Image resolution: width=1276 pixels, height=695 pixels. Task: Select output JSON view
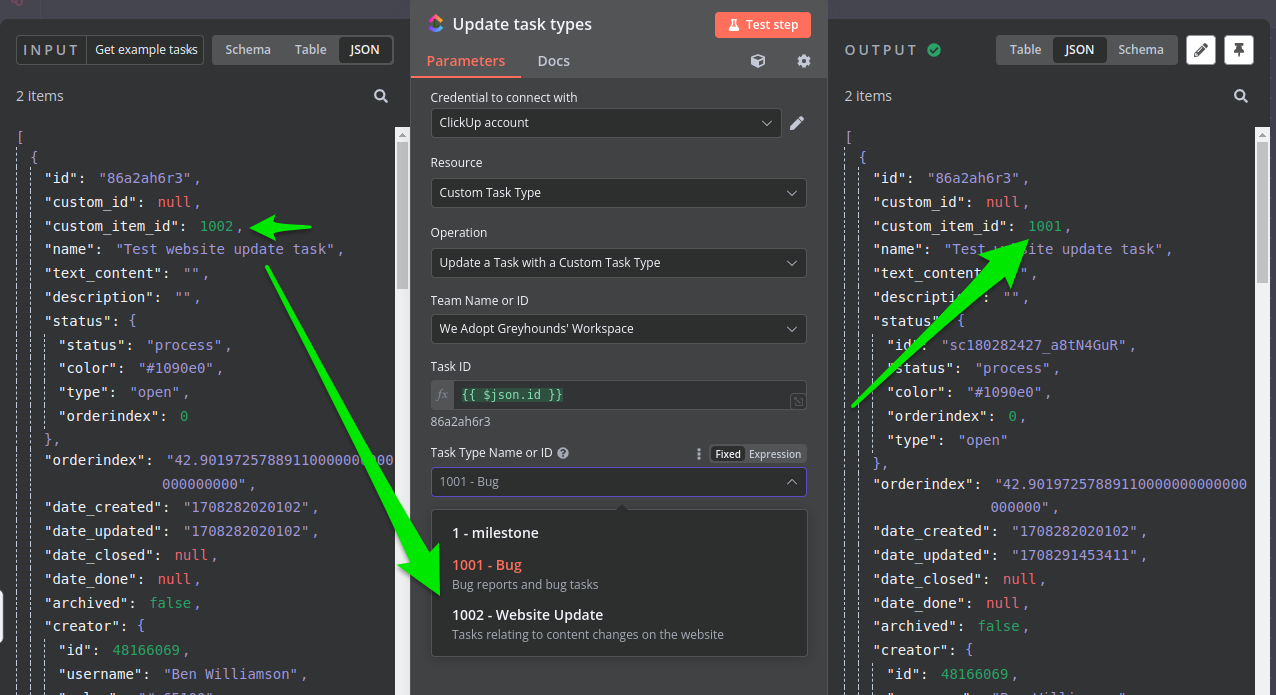click(1079, 50)
